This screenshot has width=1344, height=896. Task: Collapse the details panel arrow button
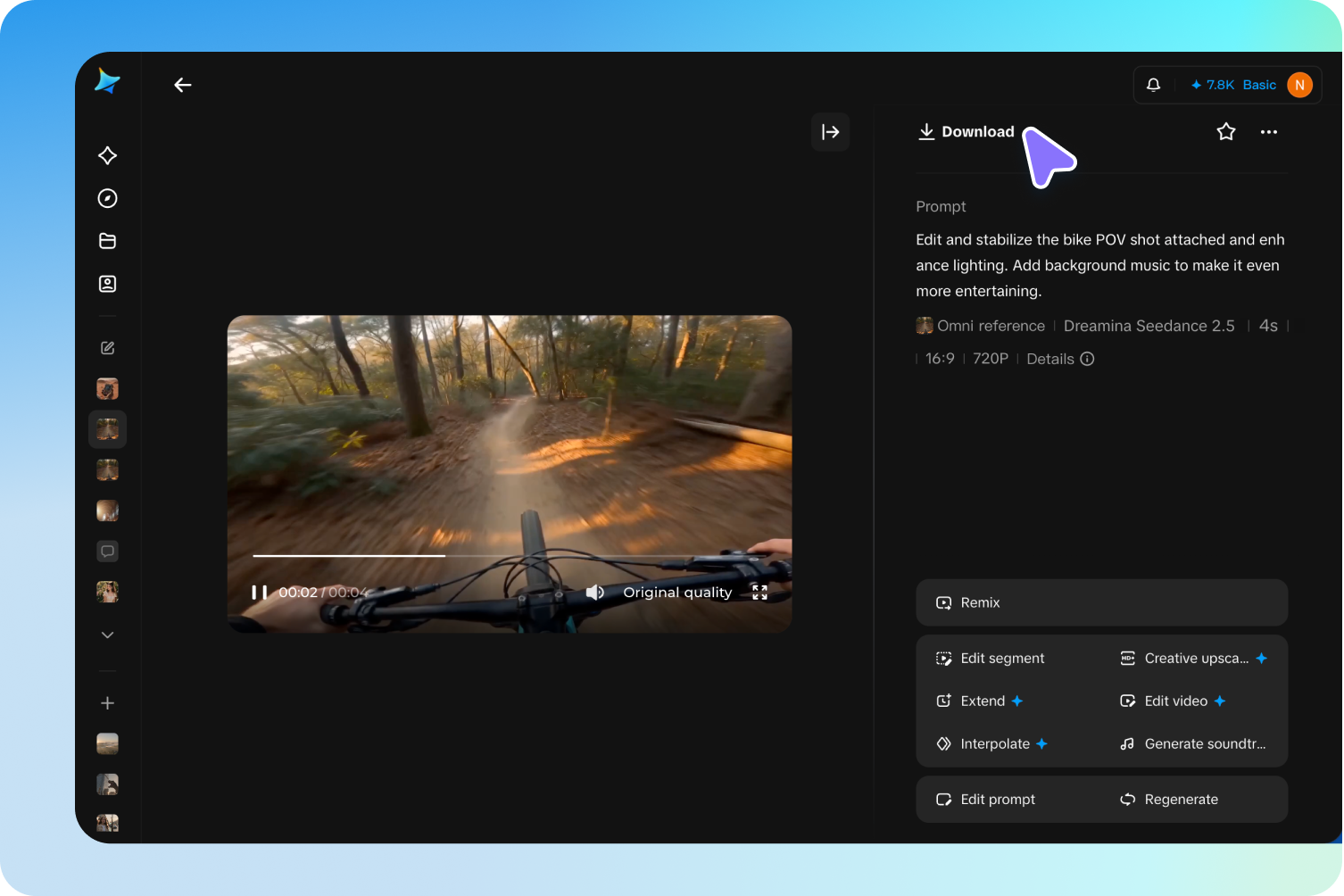830,132
